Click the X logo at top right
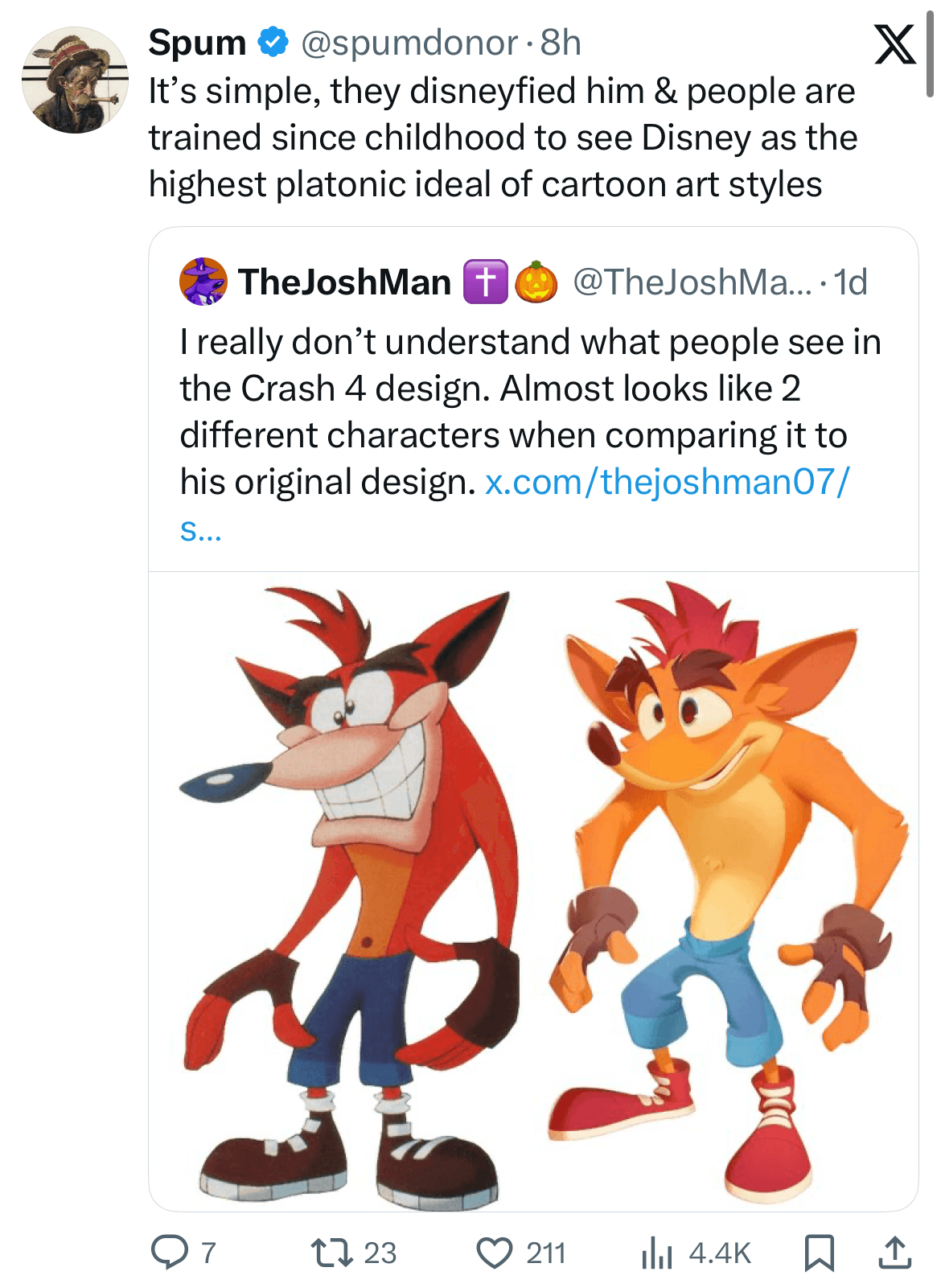Viewport: 941px width, 1288px height. 894,44
